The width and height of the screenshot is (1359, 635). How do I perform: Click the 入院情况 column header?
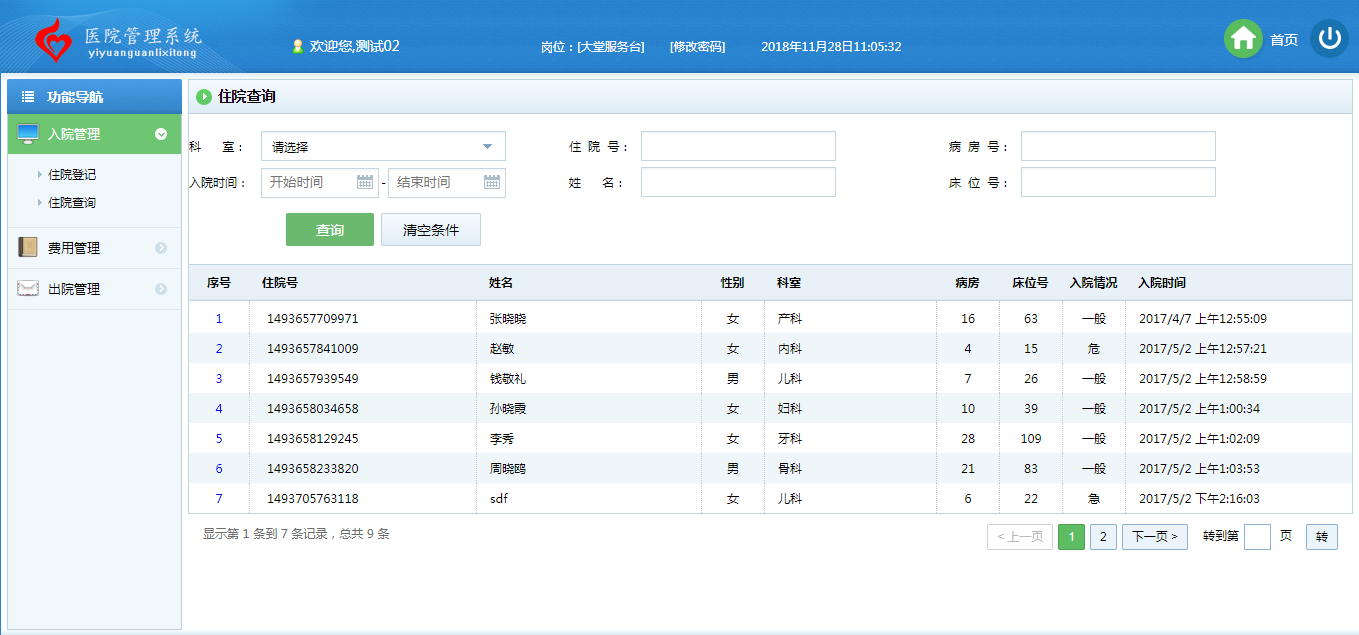click(1093, 283)
